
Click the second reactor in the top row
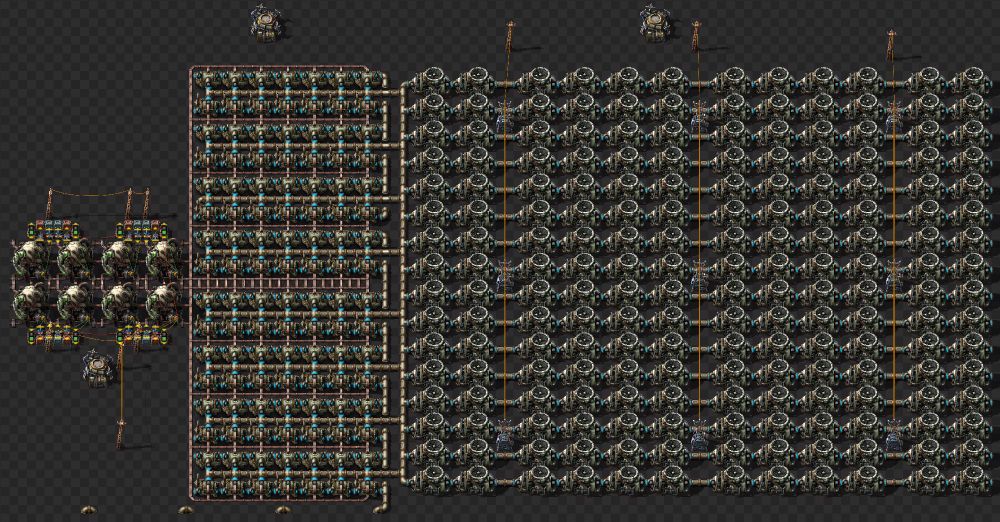[75, 258]
